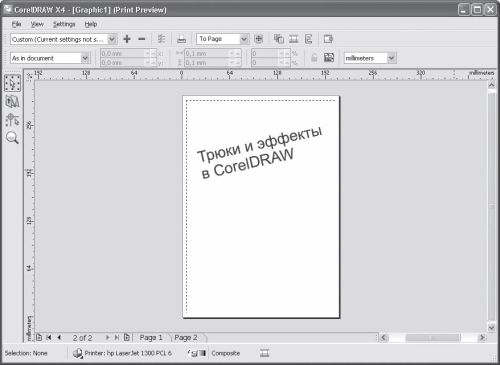Screen dimensions: 500x365
Task: Click the Print printer icon
Action: [181, 39]
